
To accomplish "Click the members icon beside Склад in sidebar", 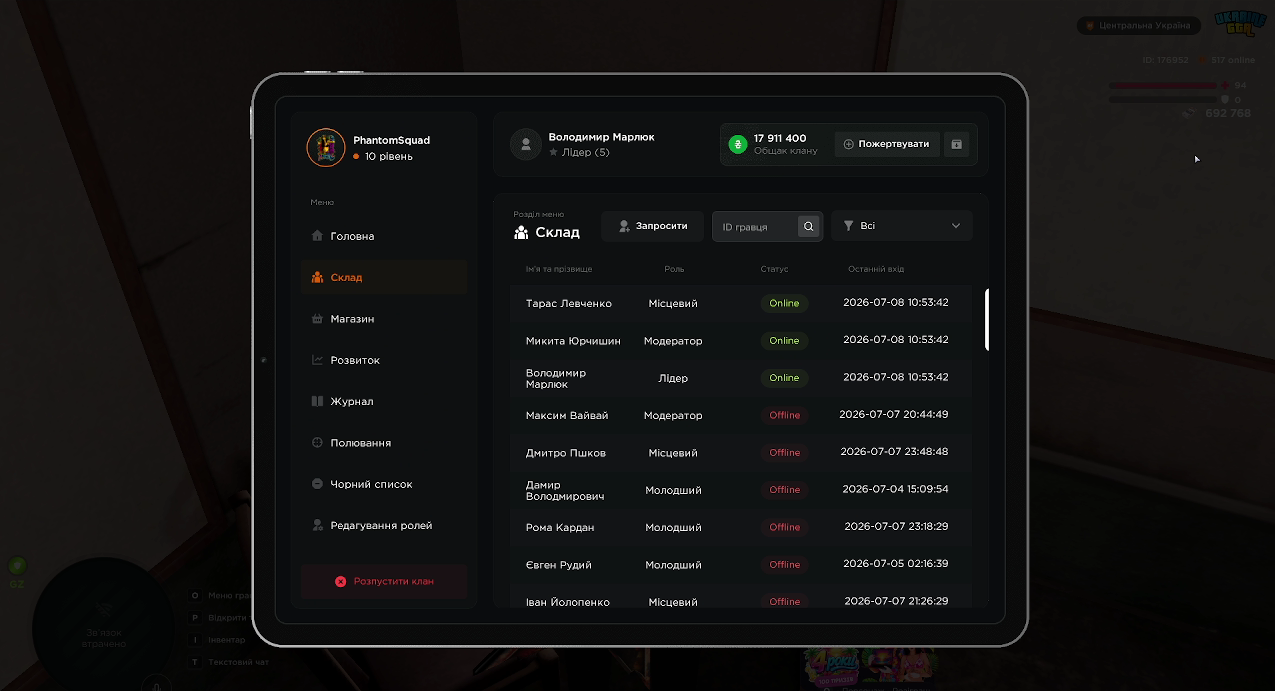I will tap(317, 277).
